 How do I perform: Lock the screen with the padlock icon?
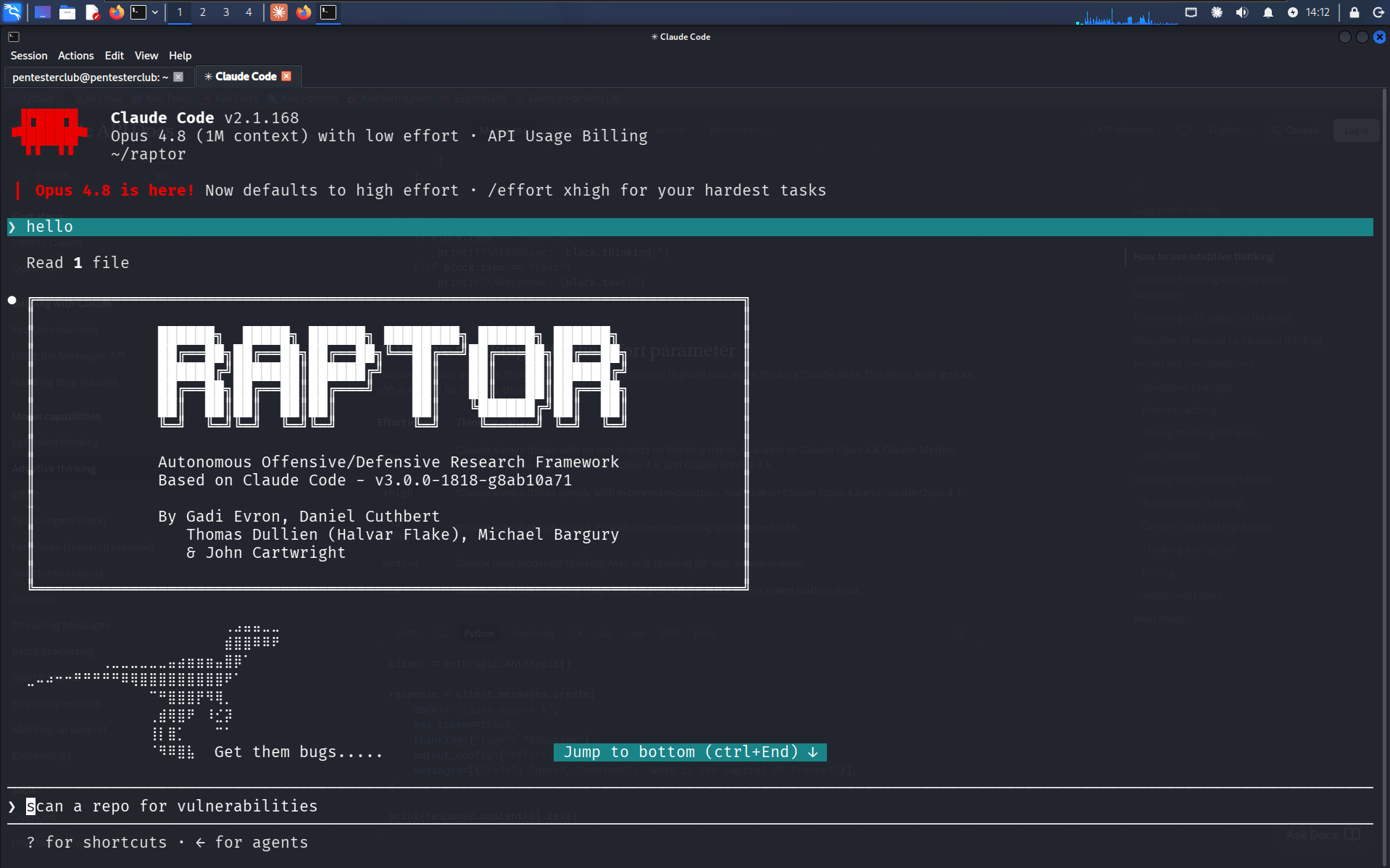tap(1354, 12)
